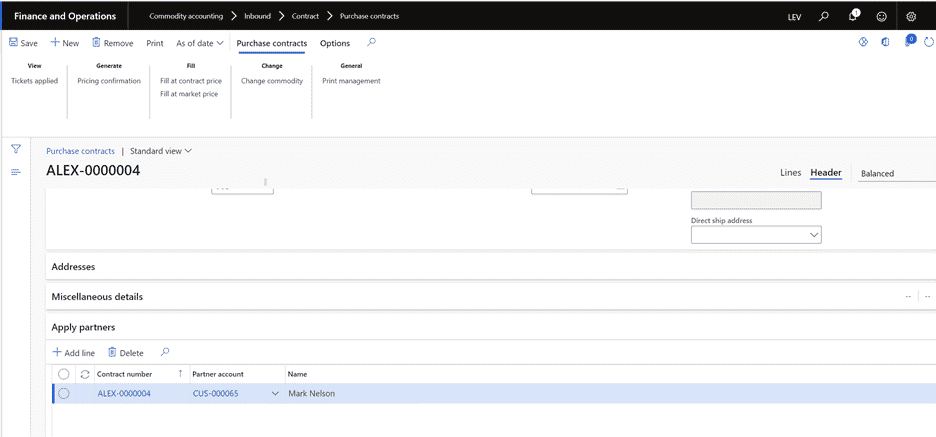The height and width of the screenshot is (437, 936).
Task: Open the Standard view selector
Action: pos(161,151)
